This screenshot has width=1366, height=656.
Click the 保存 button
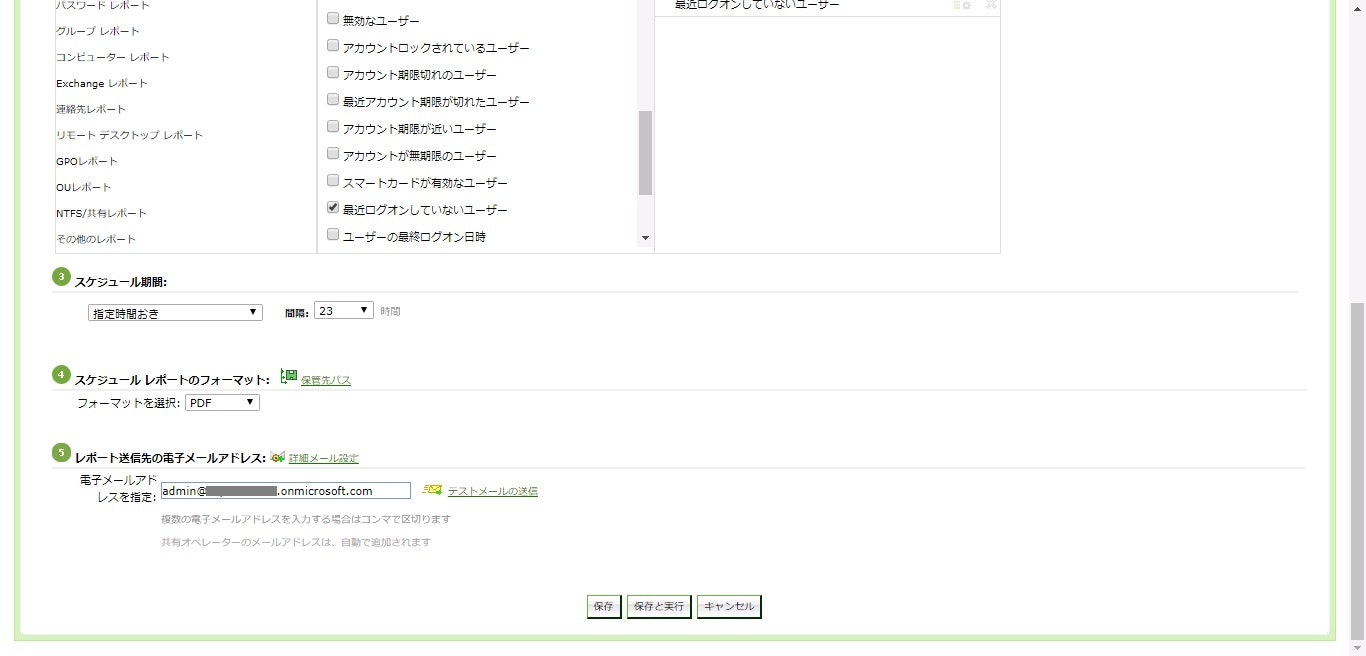tap(603, 607)
